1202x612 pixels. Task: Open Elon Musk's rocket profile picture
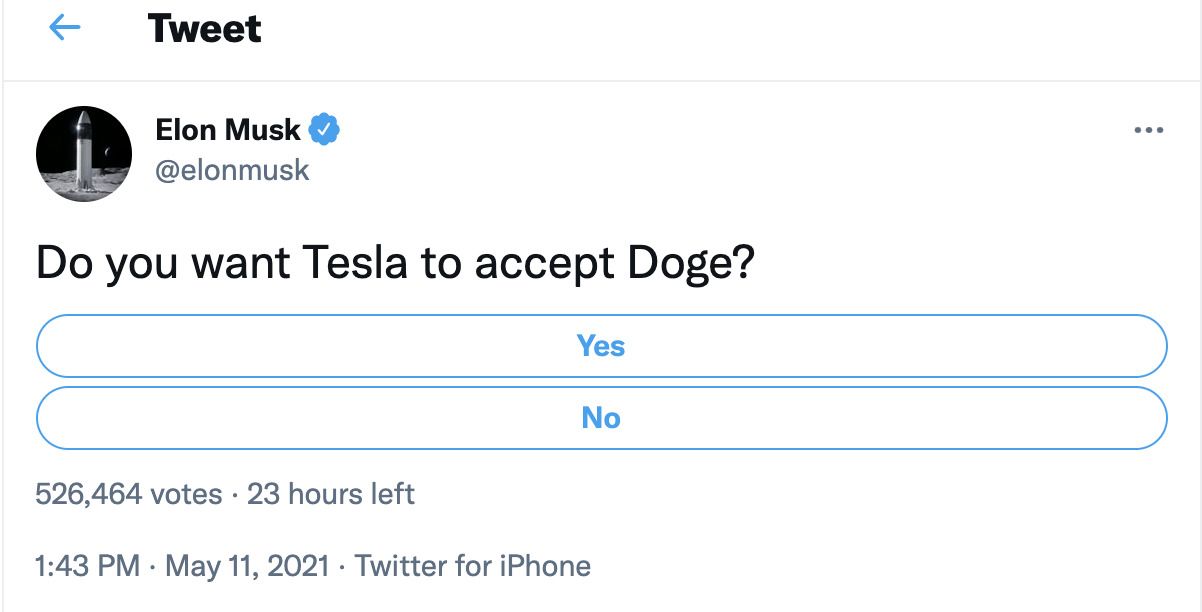(84, 153)
